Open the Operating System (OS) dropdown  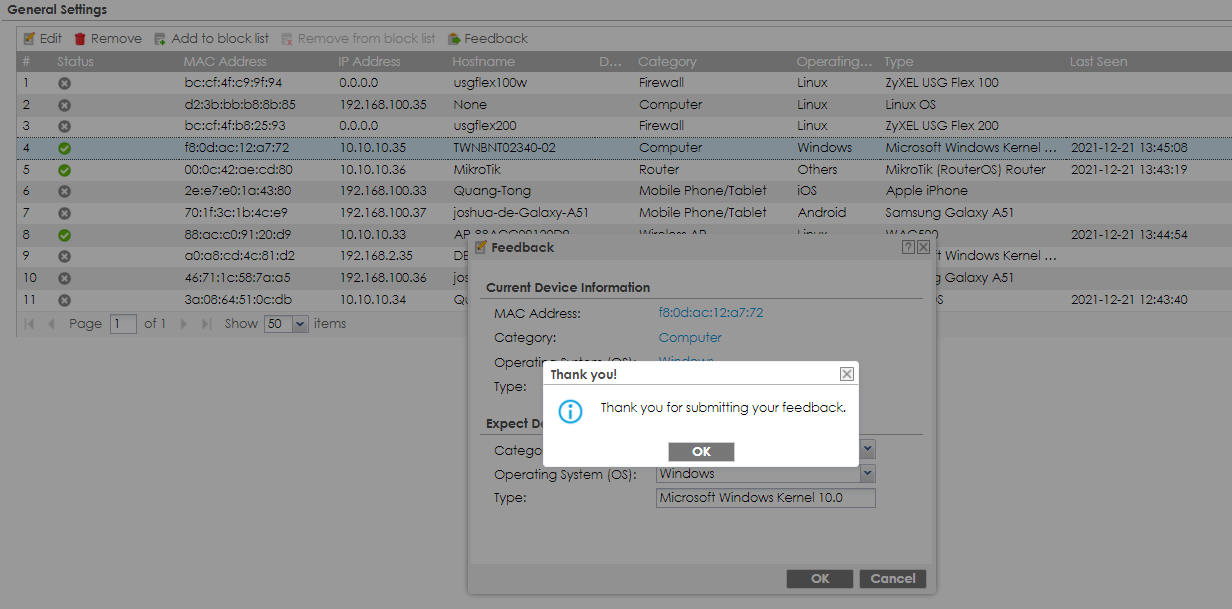(x=867, y=474)
